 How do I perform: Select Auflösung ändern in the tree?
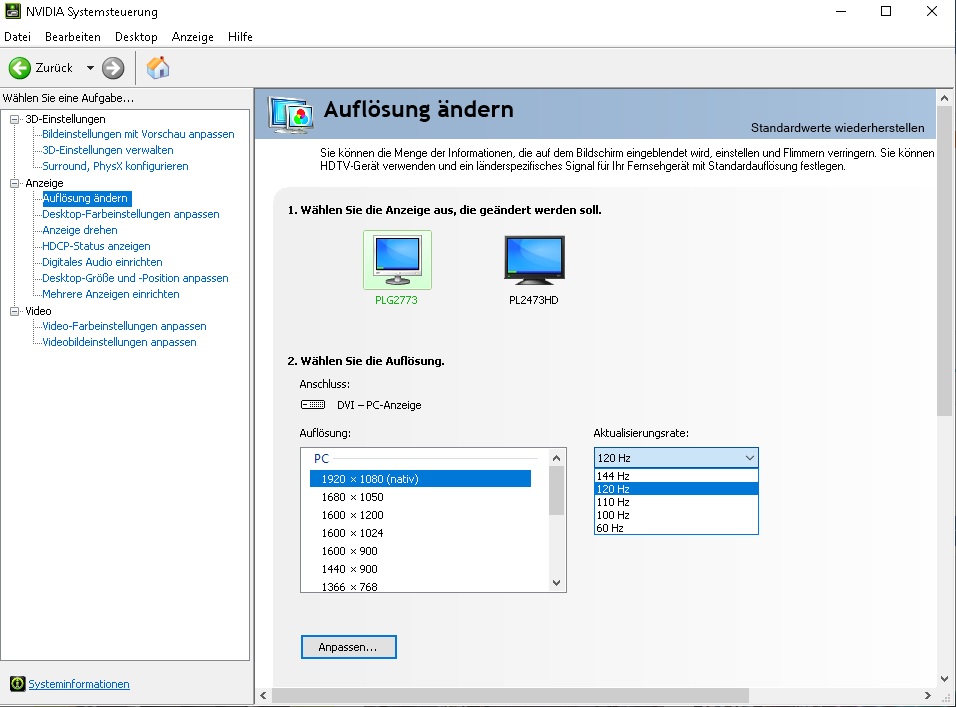(85, 198)
